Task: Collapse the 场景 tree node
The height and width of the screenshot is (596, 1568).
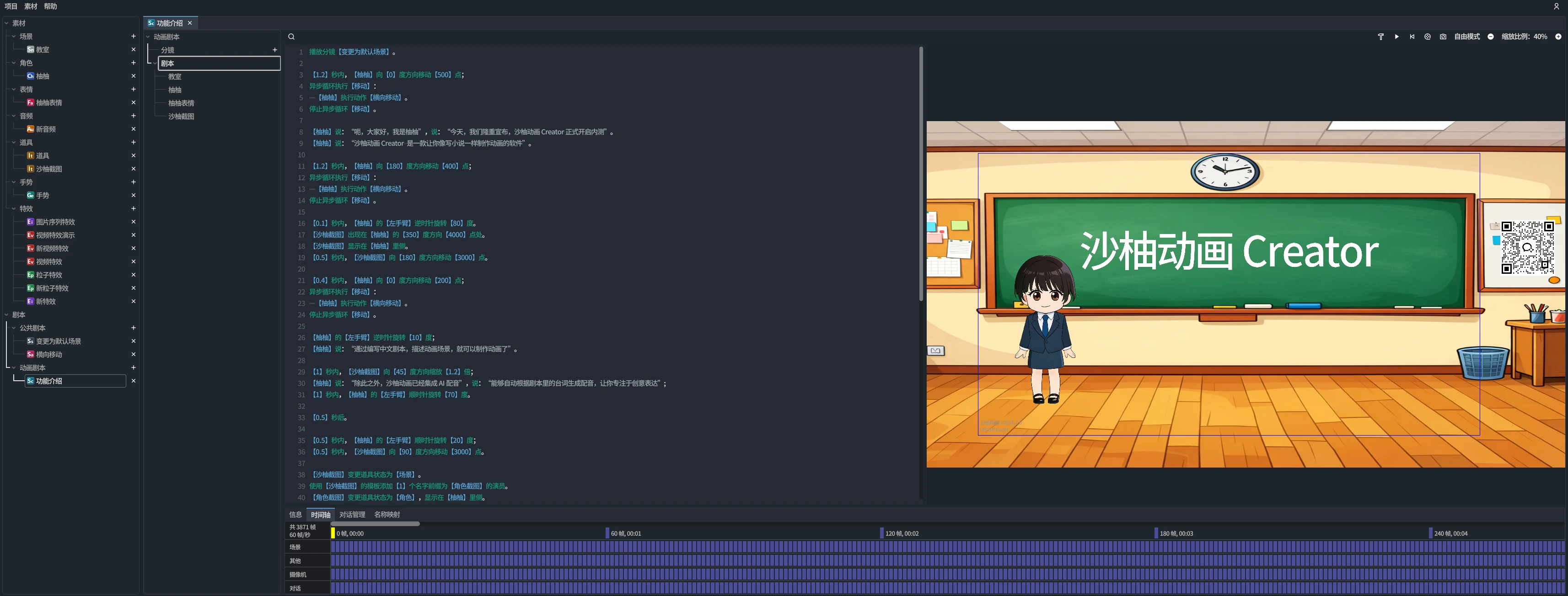Action: [x=14, y=36]
